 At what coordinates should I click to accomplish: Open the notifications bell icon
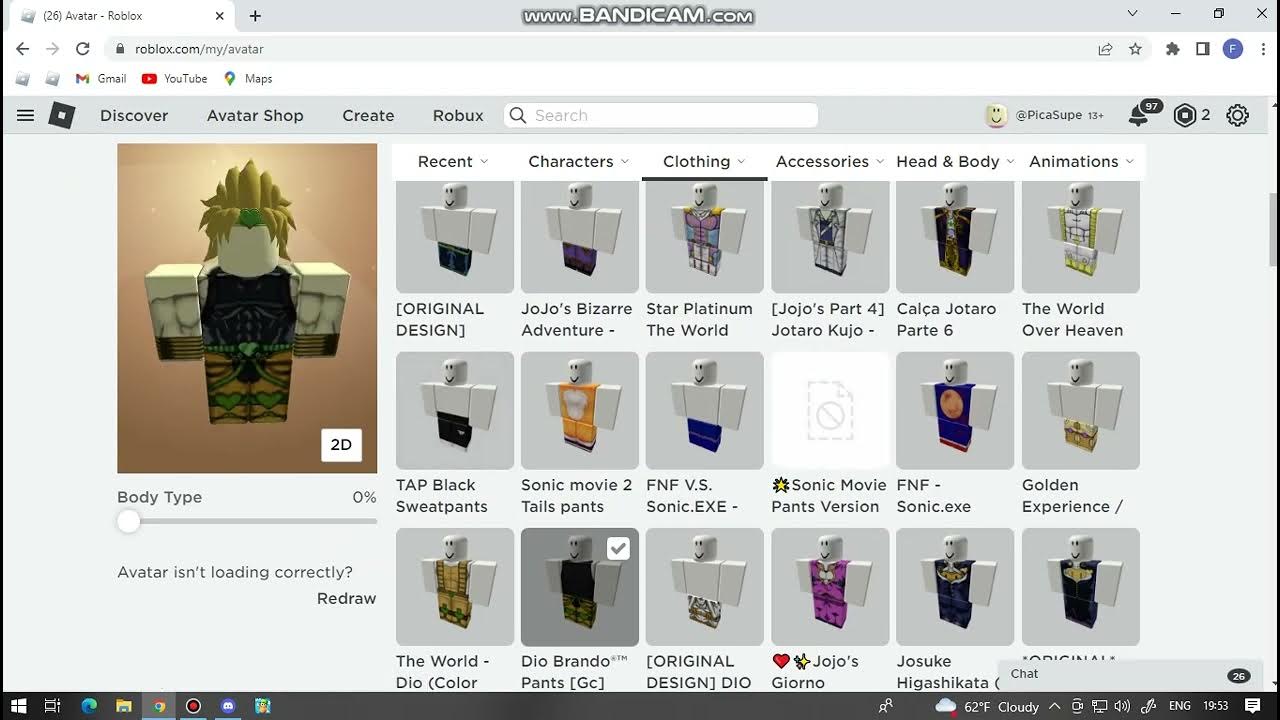pyautogui.click(x=1138, y=116)
